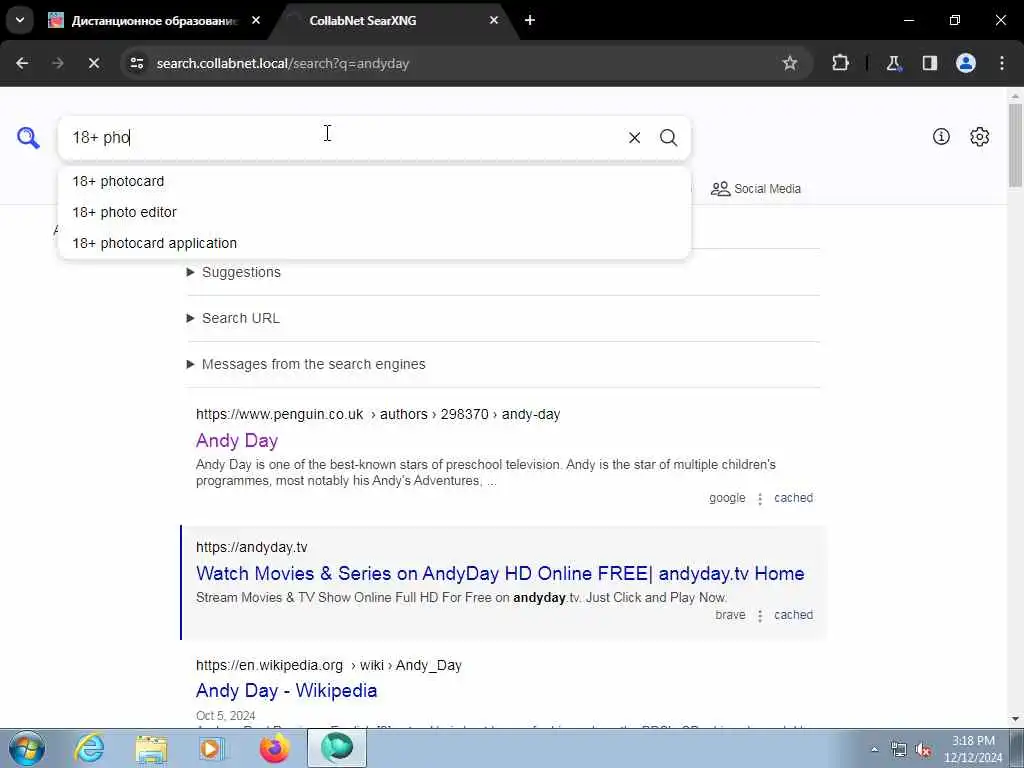Choose suggestion '18+ photocard application'
Image resolution: width=1024 pixels, height=768 pixels.
tap(374, 243)
